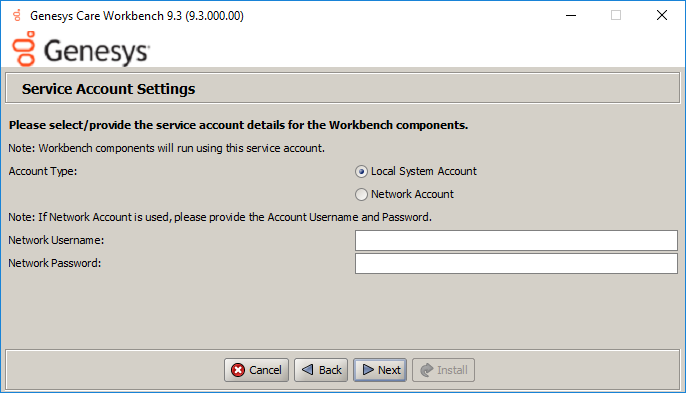686x393 pixels.
Task: Click the 'Service Account Settings' heading
Action: pos(108,89)
